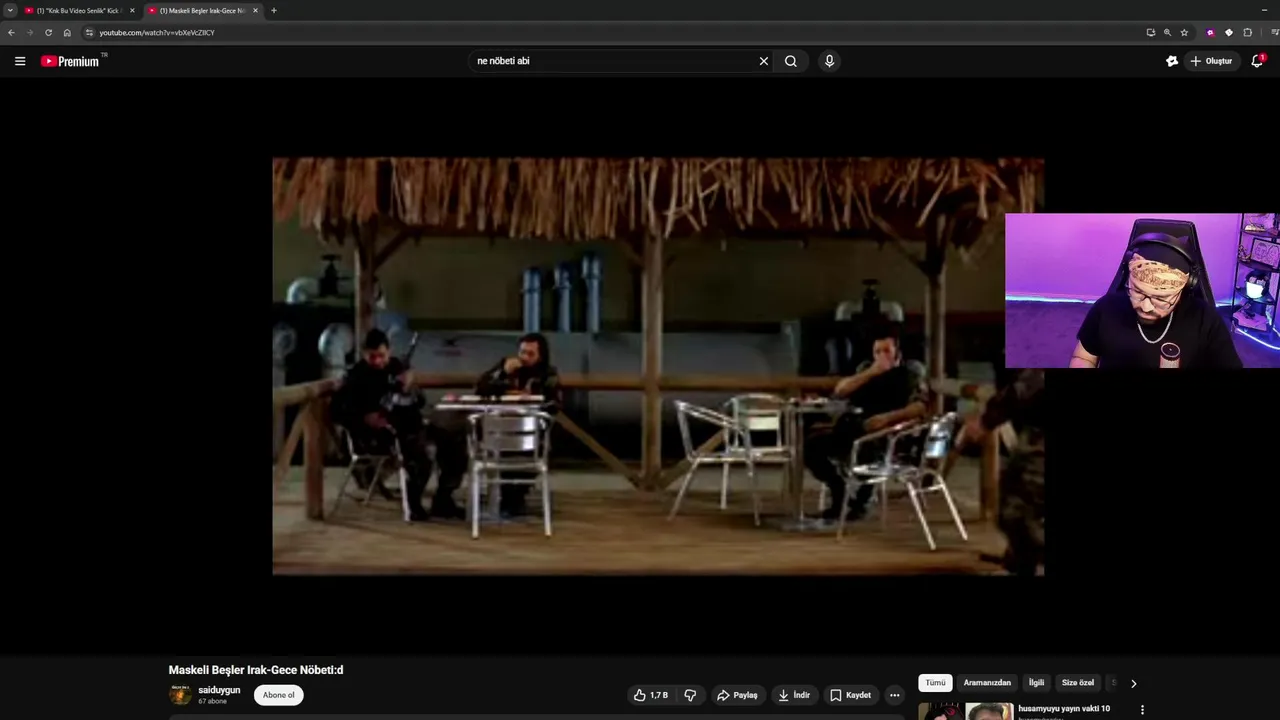Go back with the browser back arrow

pos(11,32)
